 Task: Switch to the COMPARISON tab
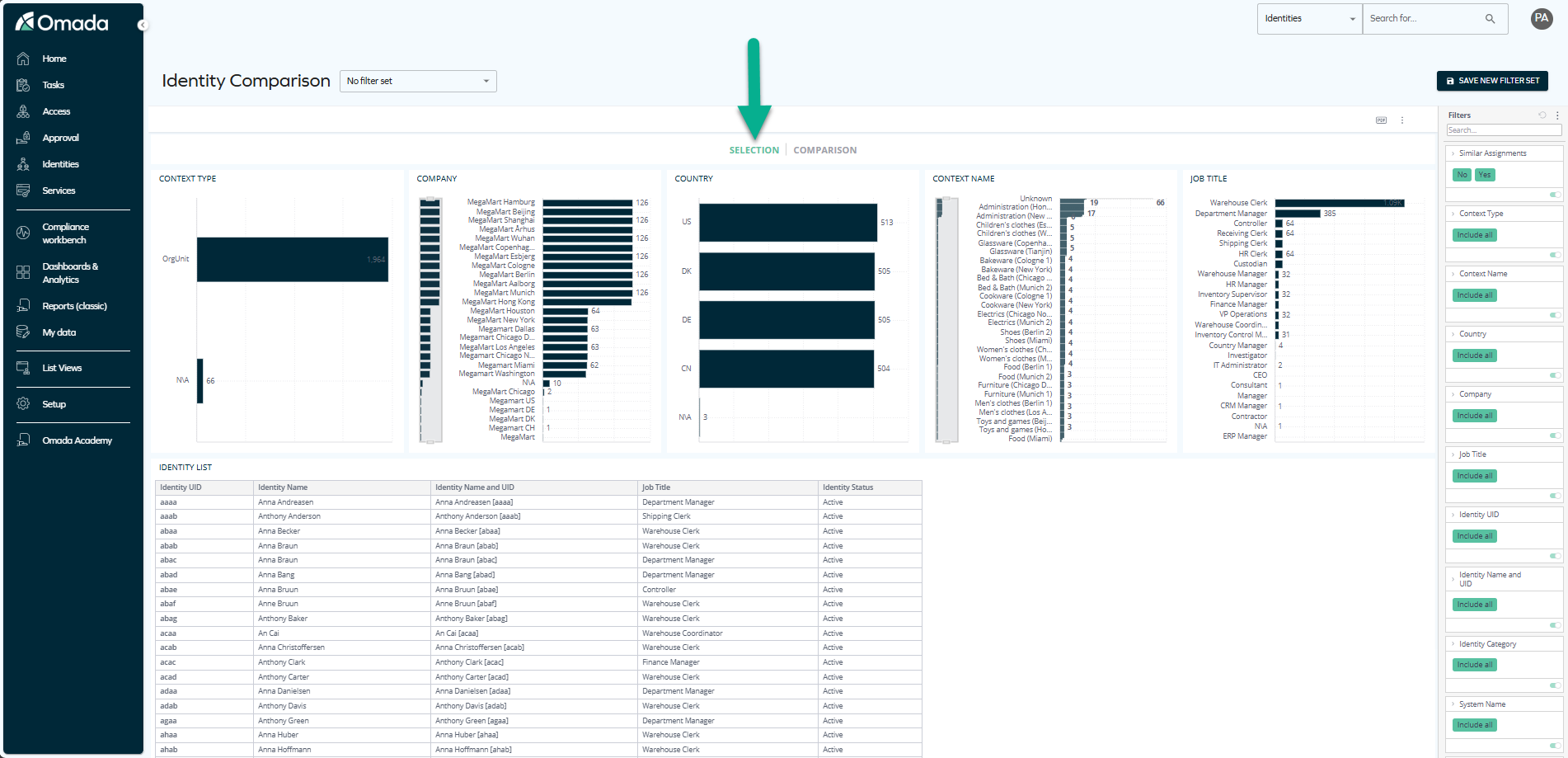825,150
